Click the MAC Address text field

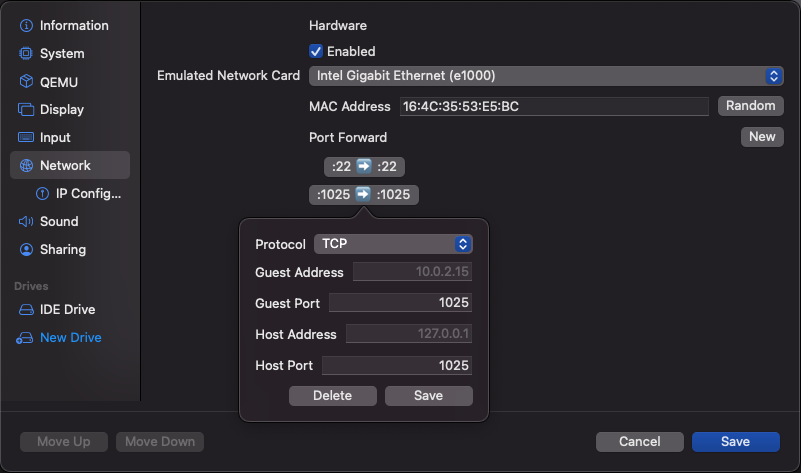point(553,106)
